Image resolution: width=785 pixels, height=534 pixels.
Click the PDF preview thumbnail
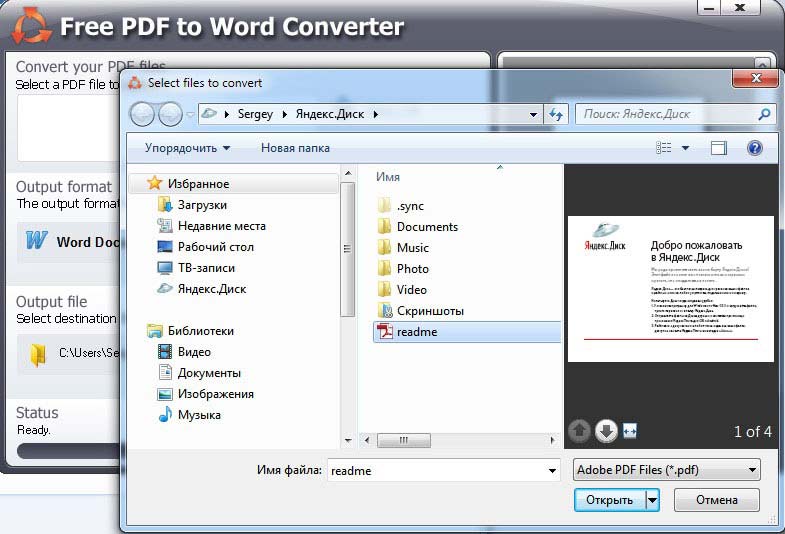pos(671,289)
